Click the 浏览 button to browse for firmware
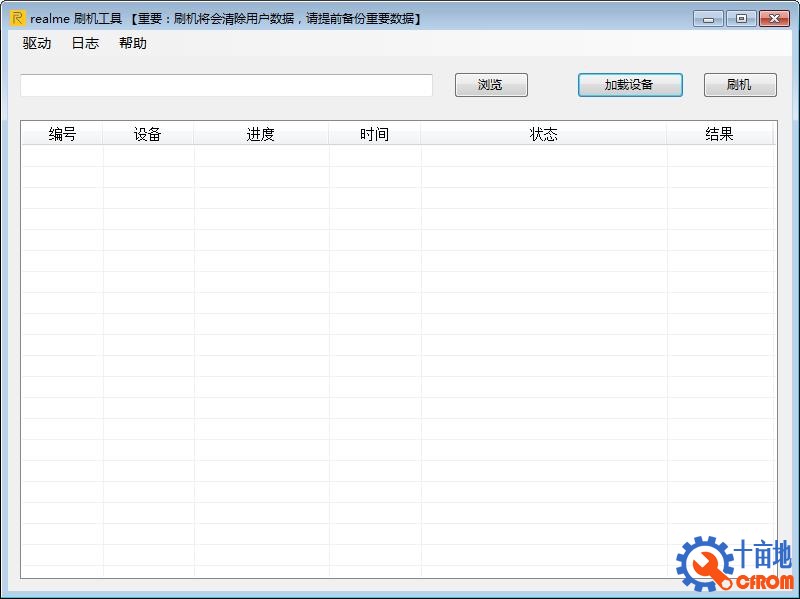 (491, 85)
